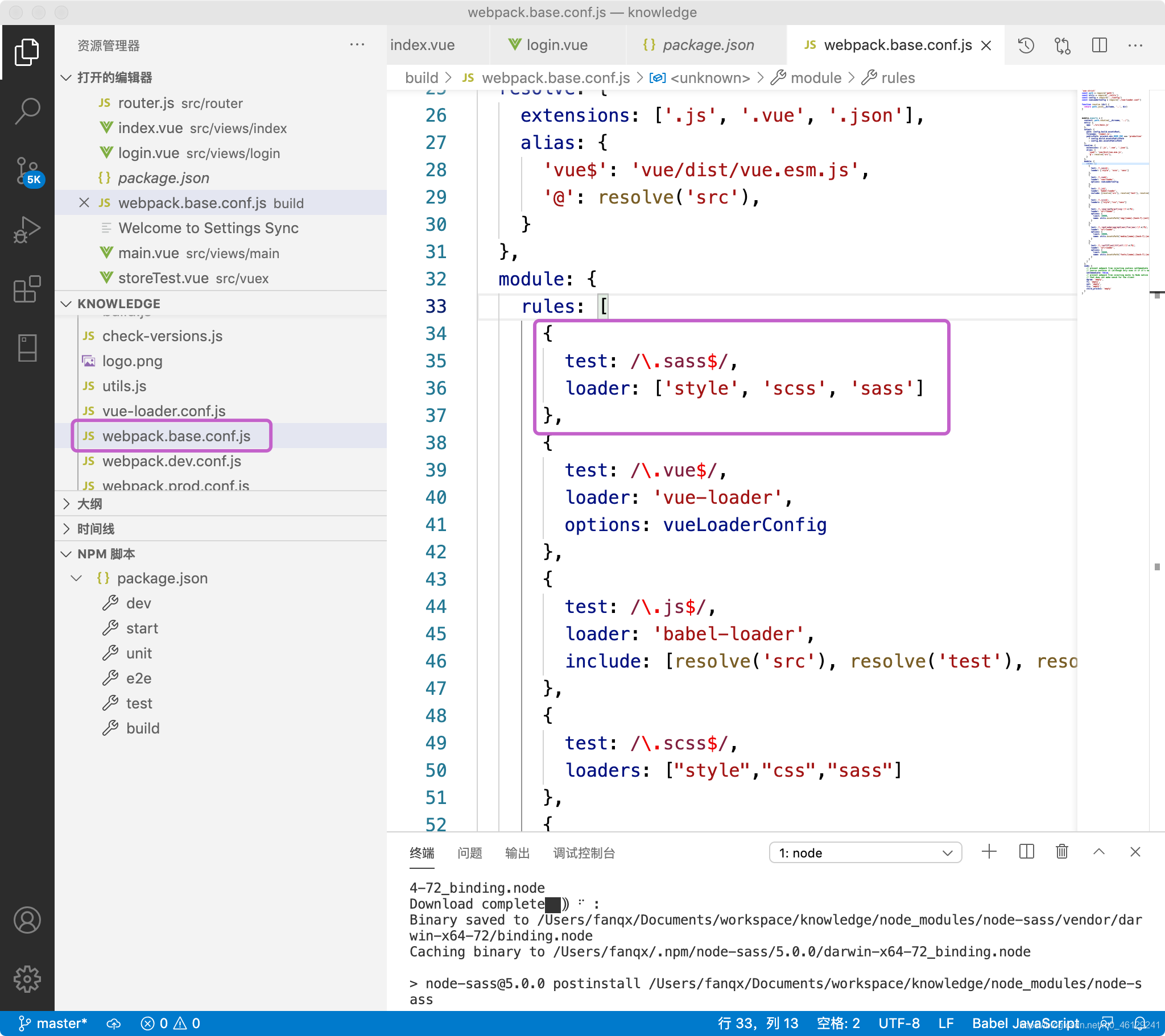Run the dev npm script

138,603
